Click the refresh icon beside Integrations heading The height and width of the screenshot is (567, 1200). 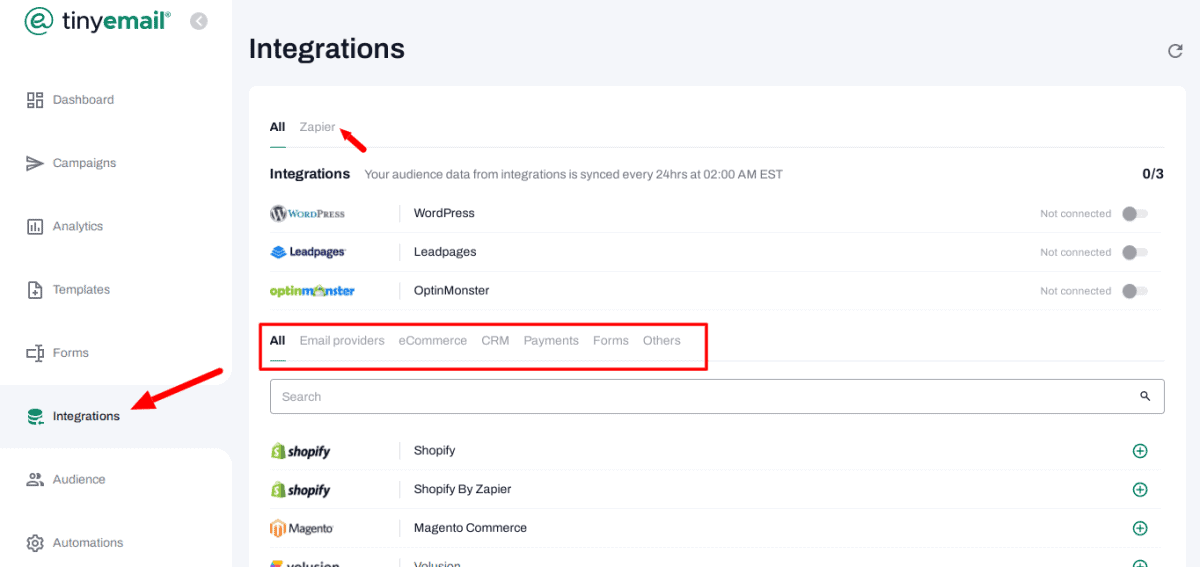(x=1175, y=51)
